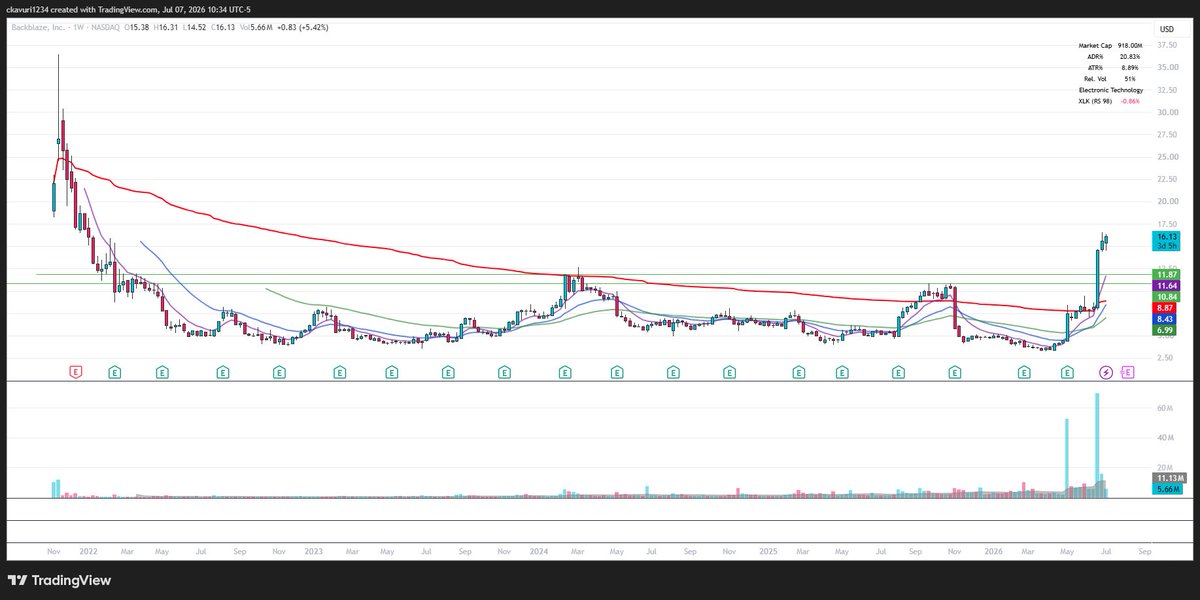Click the H16.31 high value
The width and height of the screenshot is (1200, 600).
point(165,27)
